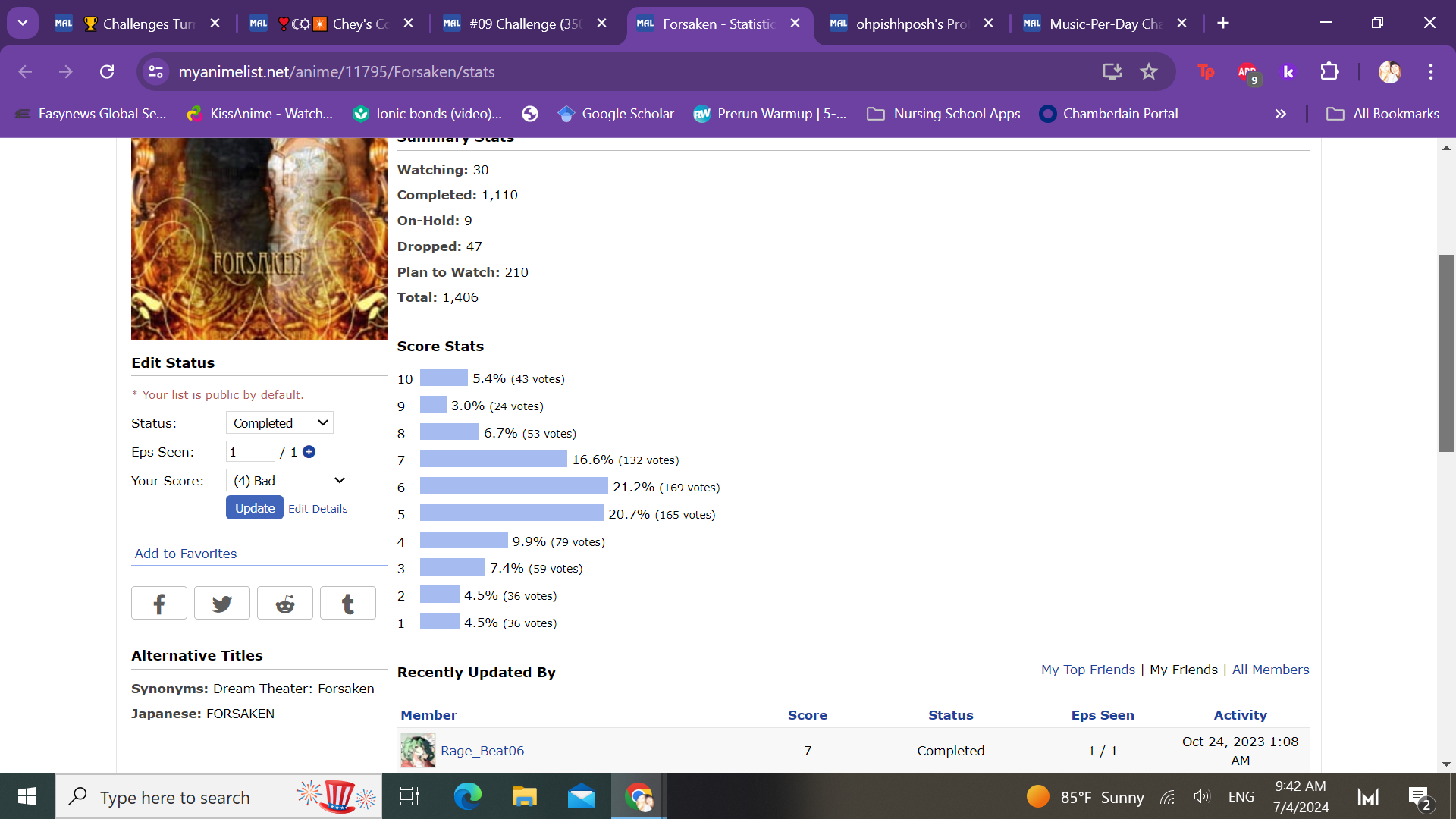This screenshot has width=1456, height=819.
Task: Click Add to Favorites
Action: pyautogui.click(x=186, y=554)
